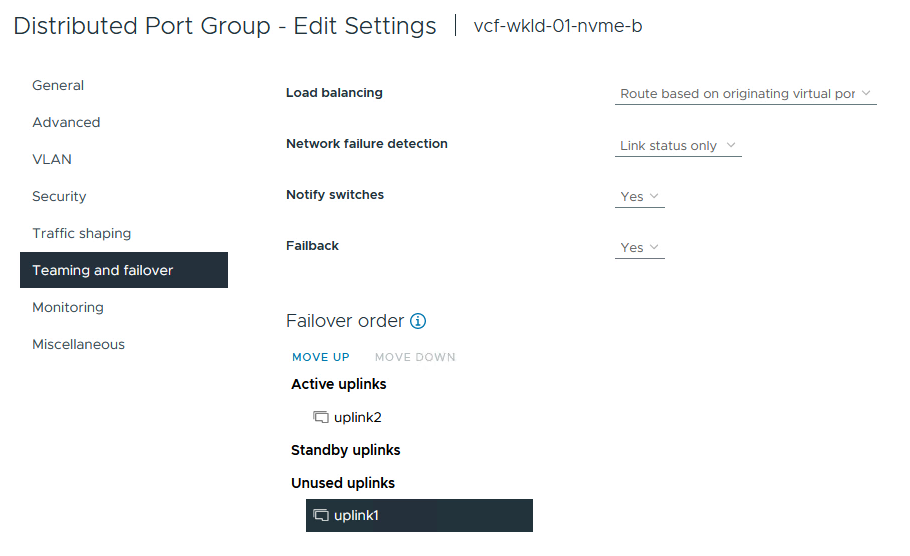Open the Monitoring section

(68, 308)
